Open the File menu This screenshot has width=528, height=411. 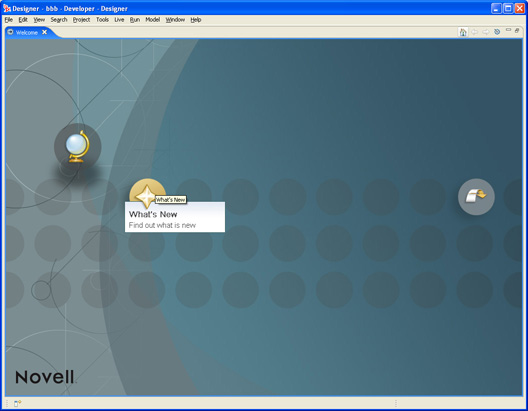click(x=8, y=20)
